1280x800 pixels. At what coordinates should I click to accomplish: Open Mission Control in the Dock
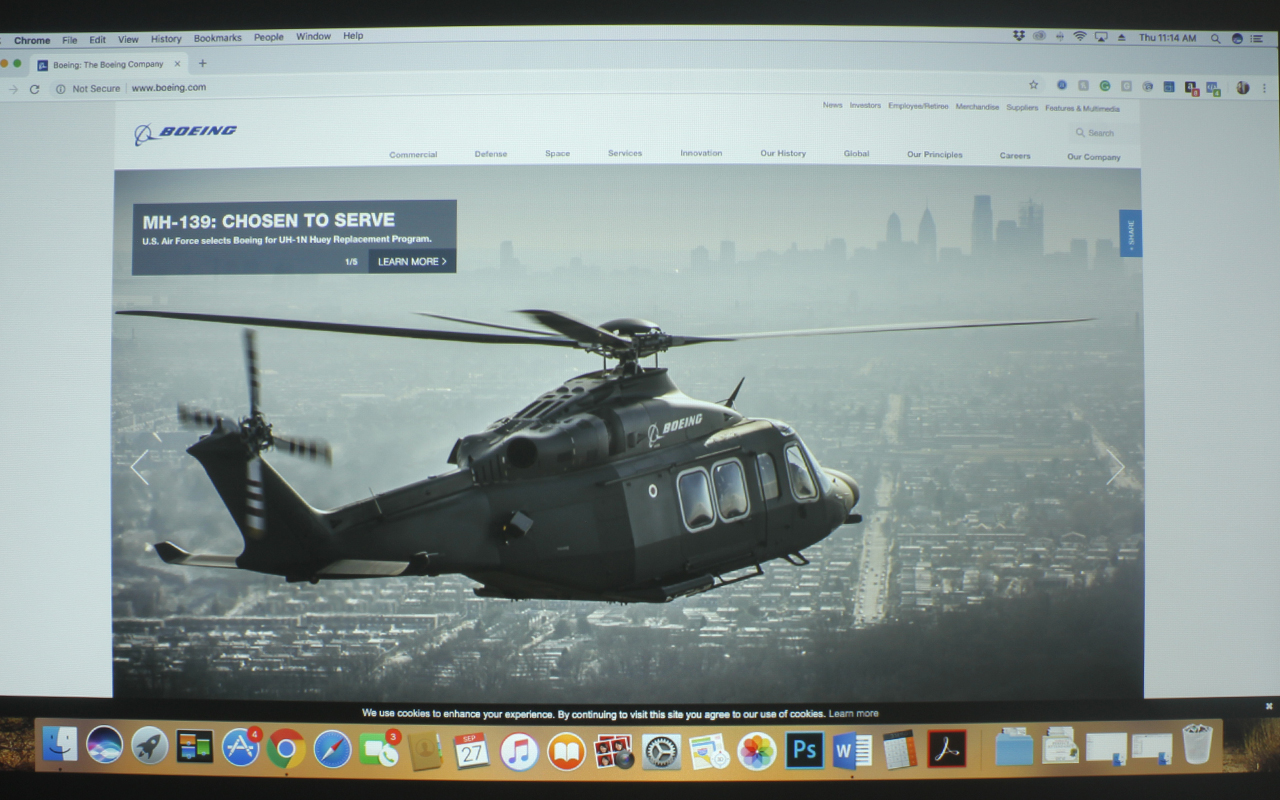point(195,746)
